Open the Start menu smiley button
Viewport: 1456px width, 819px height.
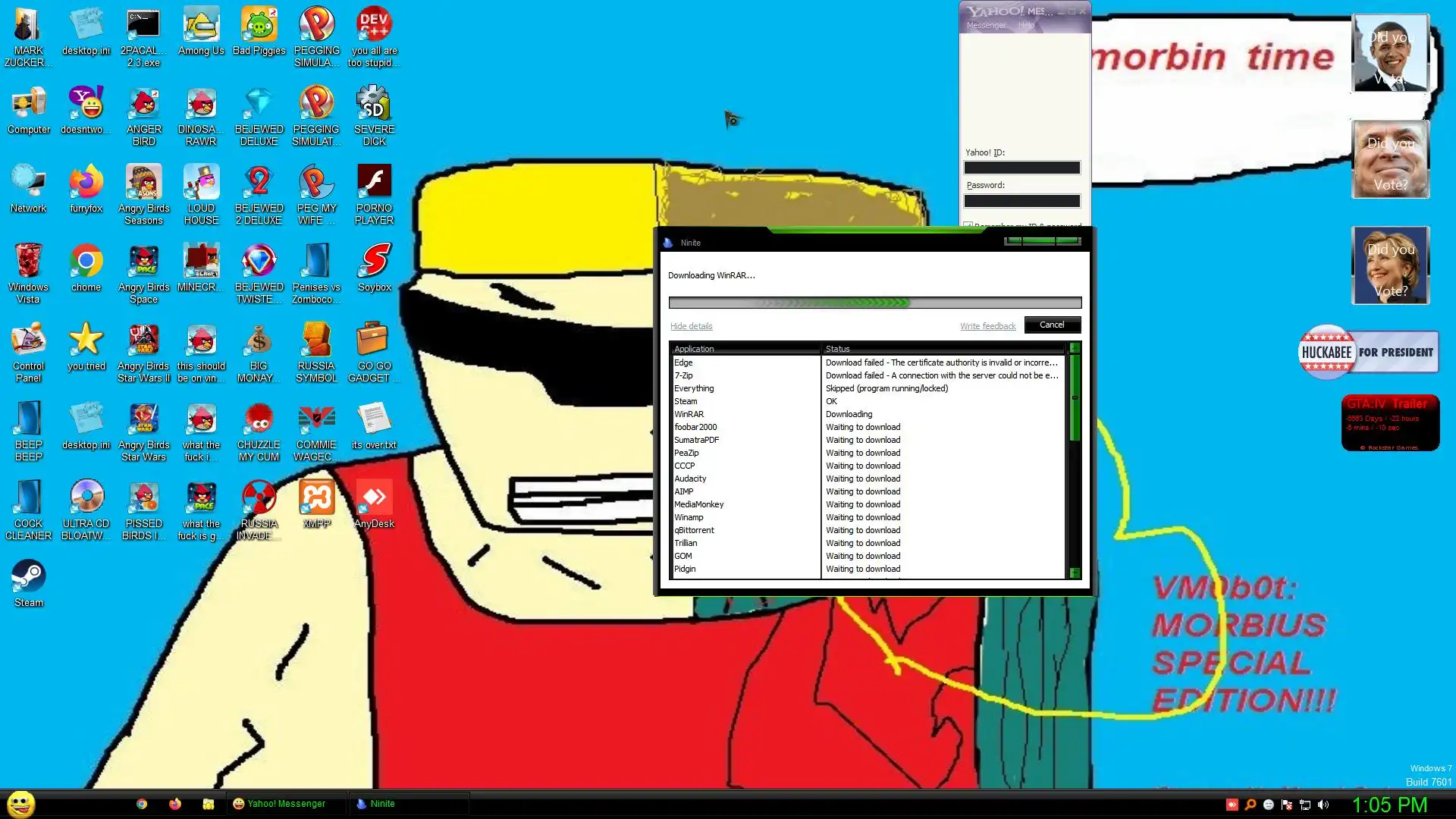click(x=21, y=804)
